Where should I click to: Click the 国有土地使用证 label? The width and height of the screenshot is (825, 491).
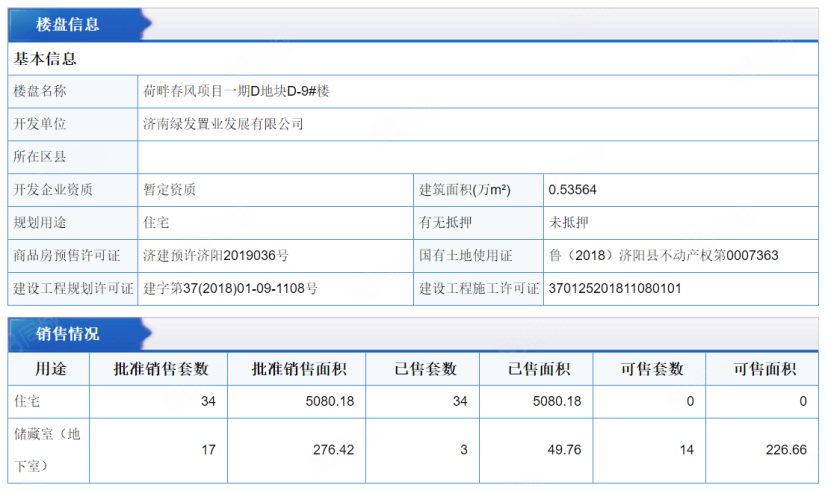pyautogui.click(x=466, y=256)
